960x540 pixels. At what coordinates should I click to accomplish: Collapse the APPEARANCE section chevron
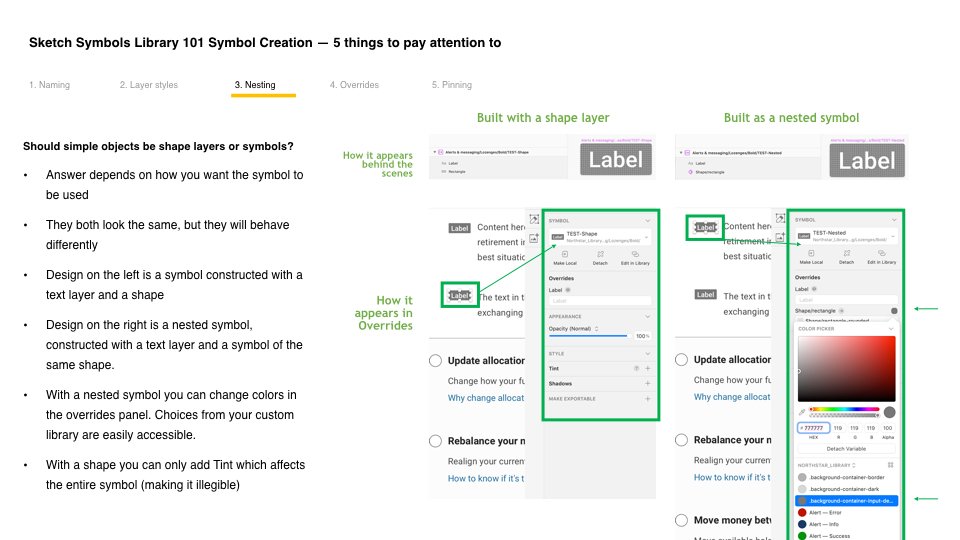point(647,317)
